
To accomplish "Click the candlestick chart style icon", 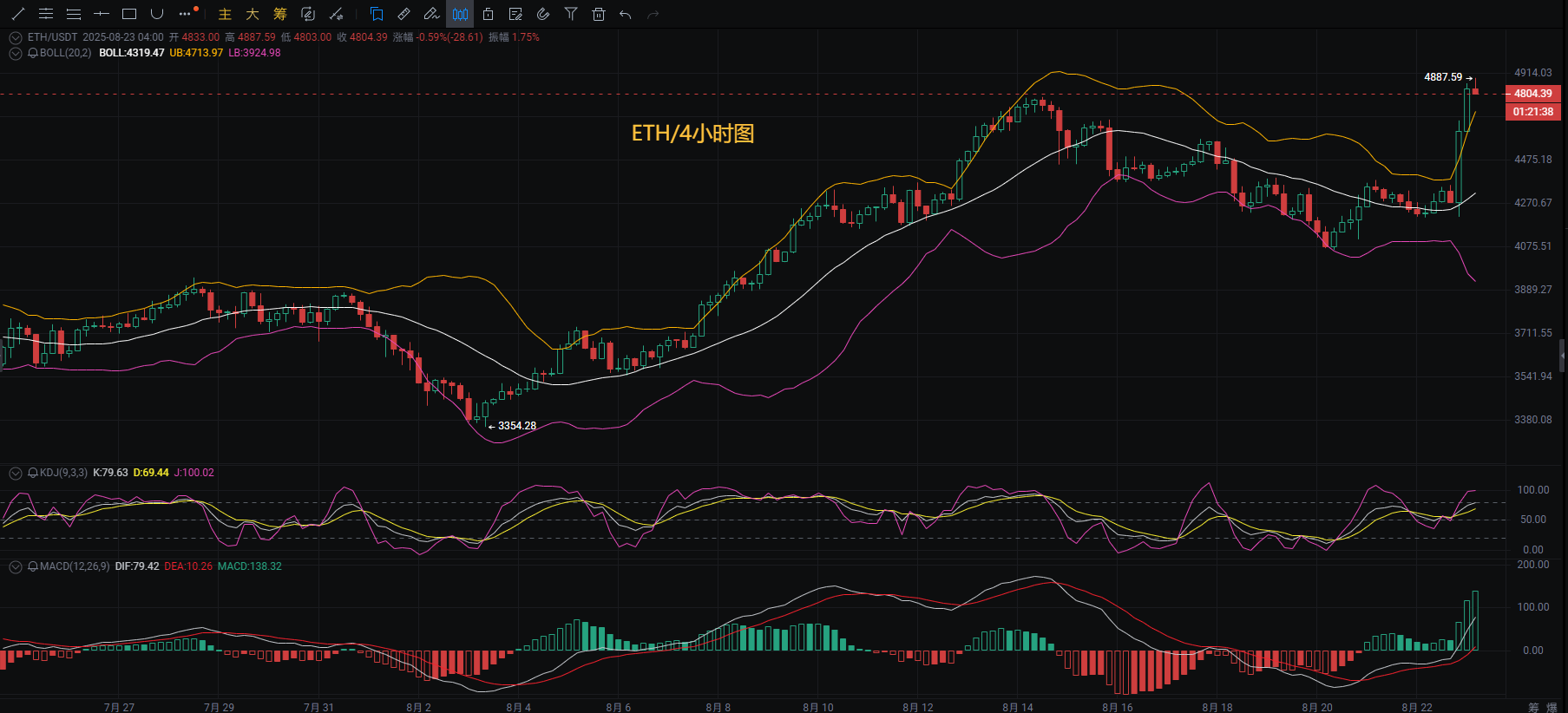I will [460, 14].
